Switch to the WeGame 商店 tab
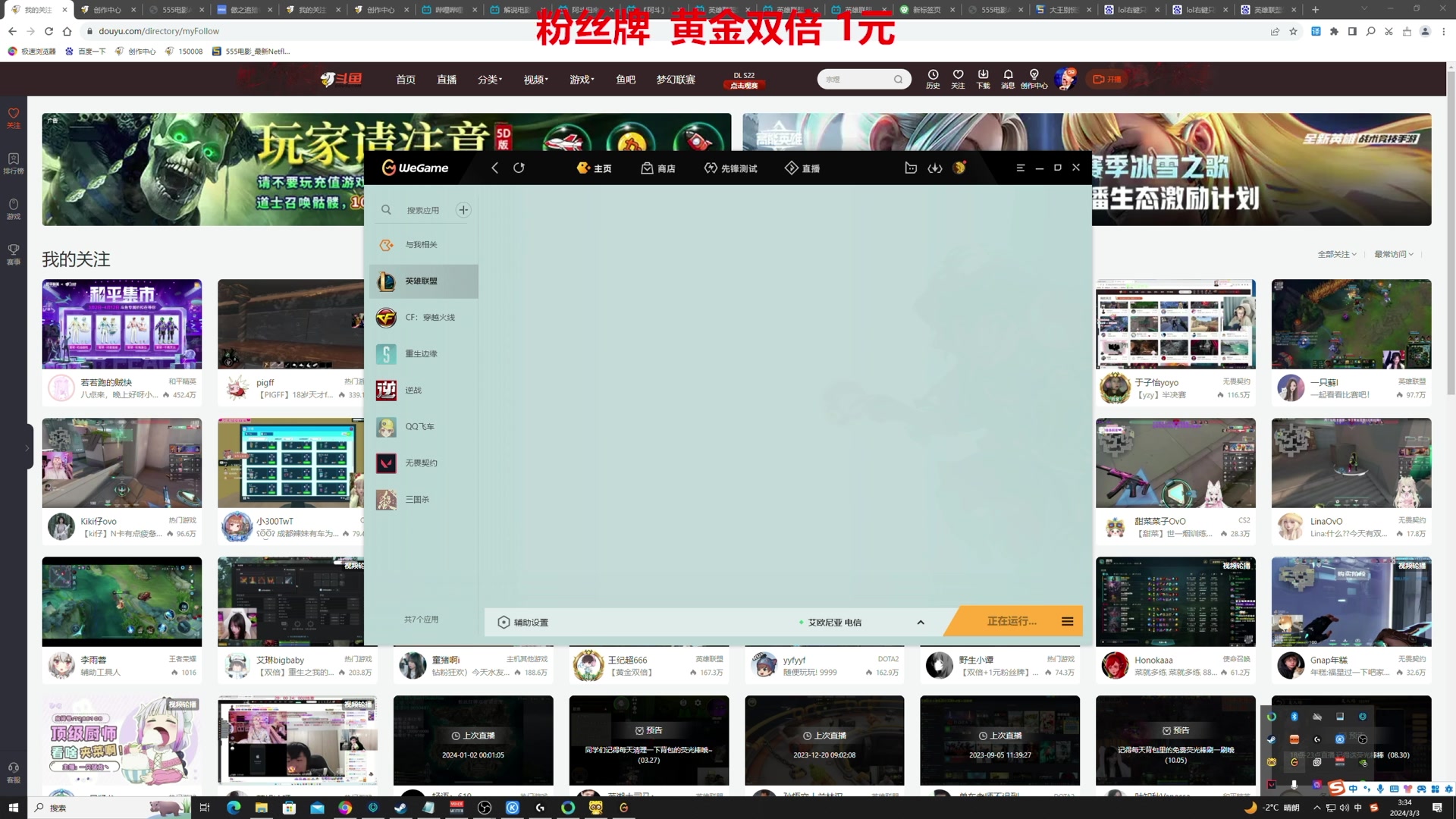Screen dimensions: 1456x819 pyautogui.click(x=657, y=168)
